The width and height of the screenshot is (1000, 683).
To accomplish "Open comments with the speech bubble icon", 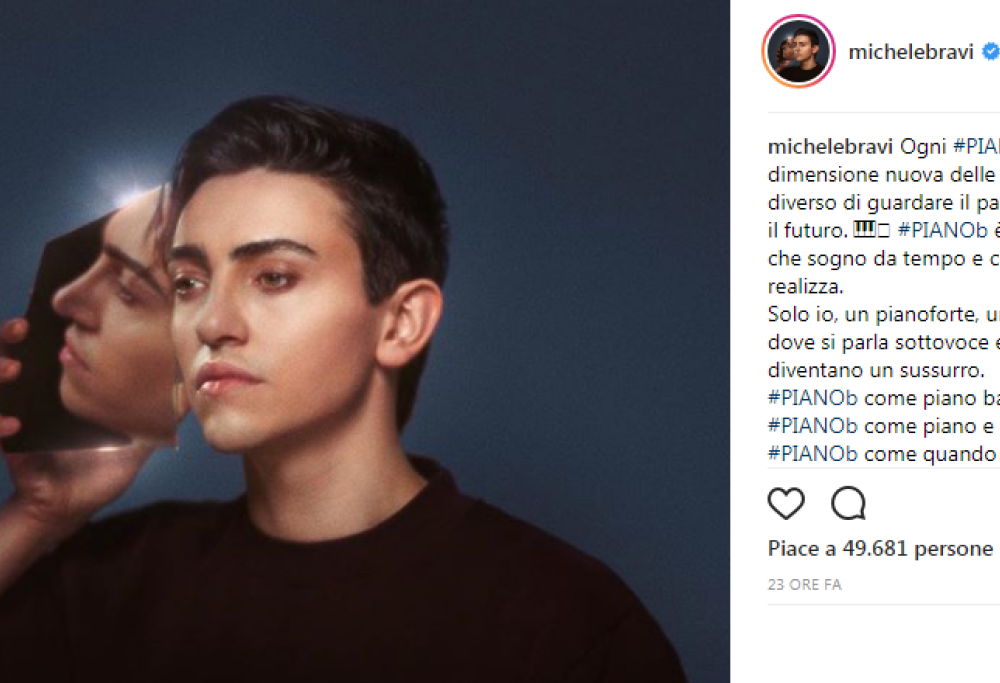I will tap(848, 503).
